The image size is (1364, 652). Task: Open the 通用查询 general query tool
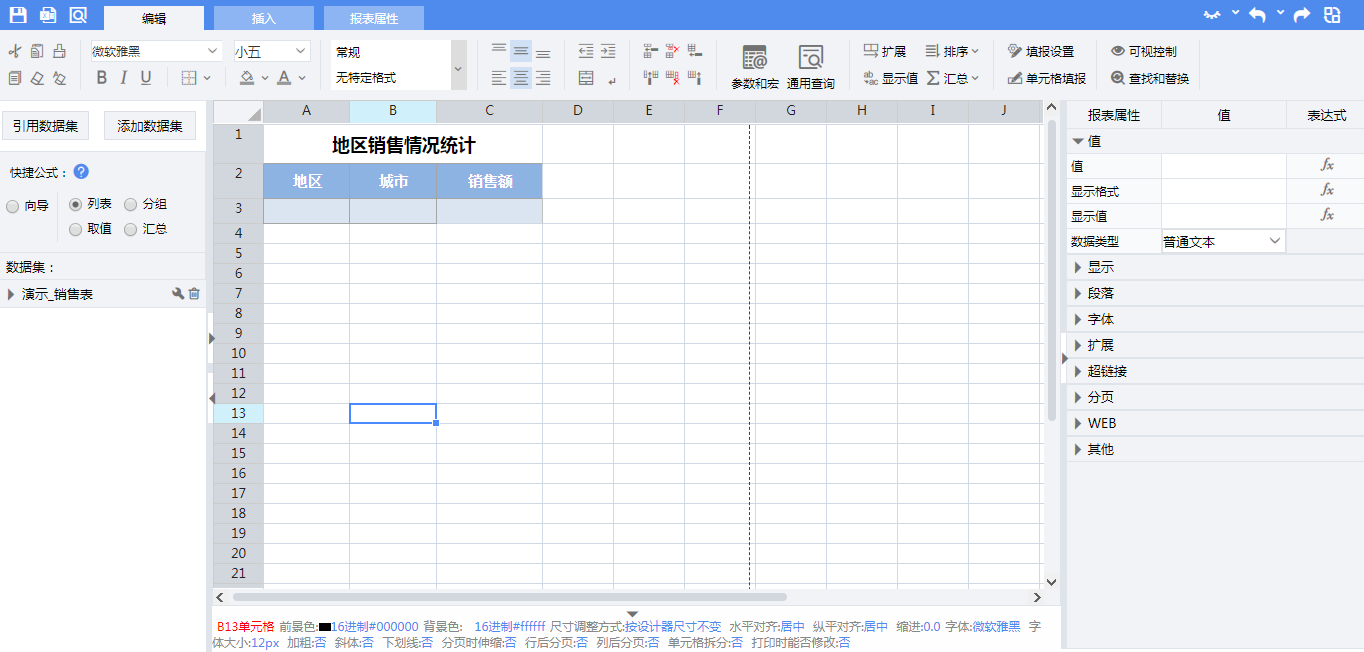(x=810, y=67)
